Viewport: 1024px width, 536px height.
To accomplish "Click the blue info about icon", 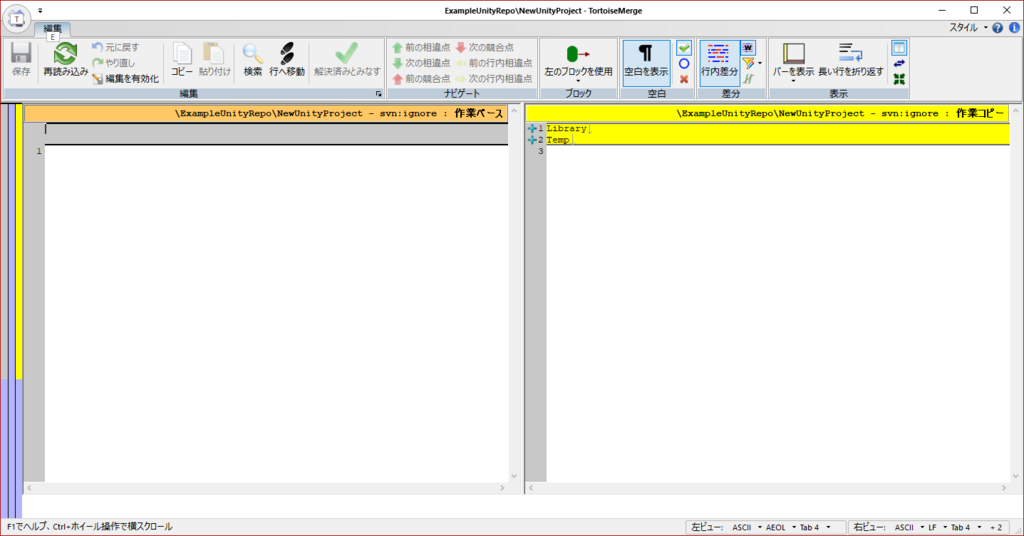I will pos(1014,28).
